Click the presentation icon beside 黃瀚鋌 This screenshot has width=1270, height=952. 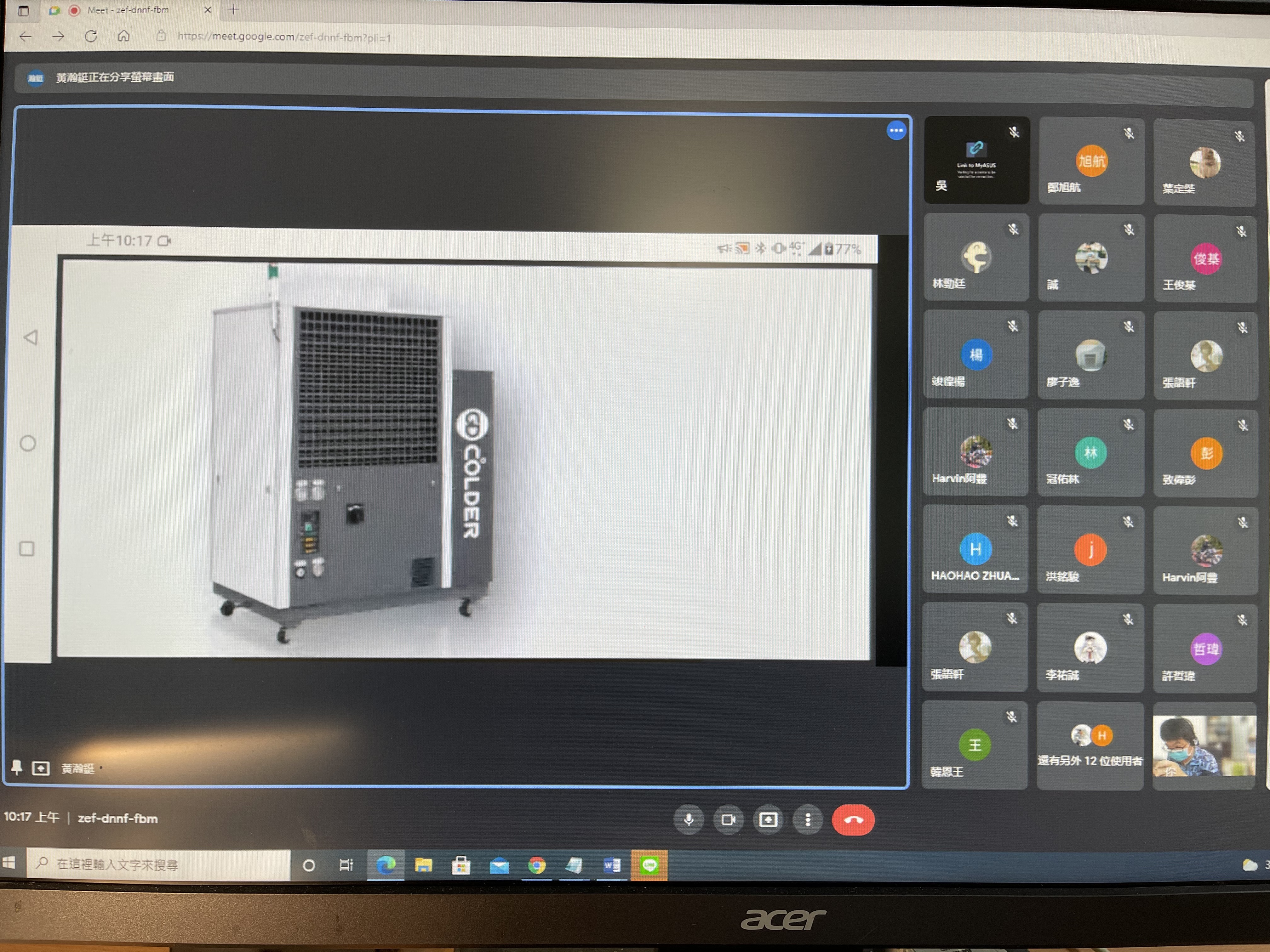[x=41, y=768]
